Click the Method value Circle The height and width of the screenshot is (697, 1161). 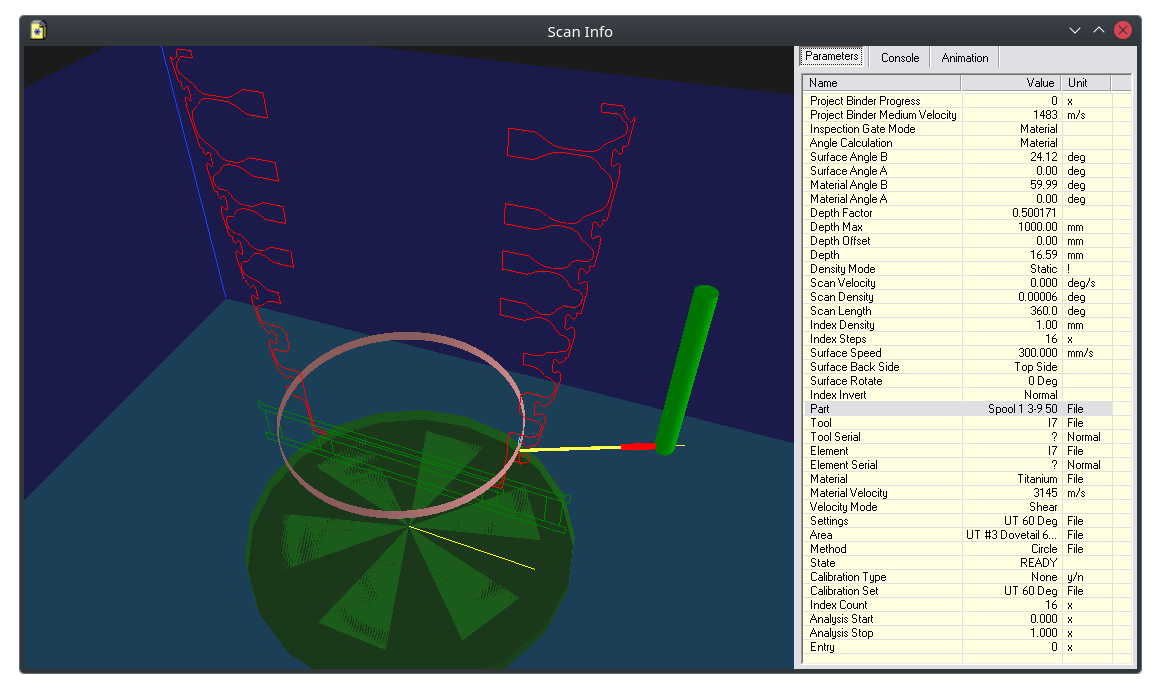click(x=1044, y=550)
